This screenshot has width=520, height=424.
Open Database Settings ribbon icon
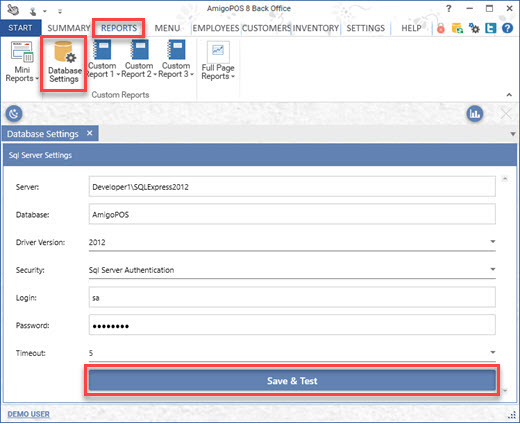click(x=65, y=52)
